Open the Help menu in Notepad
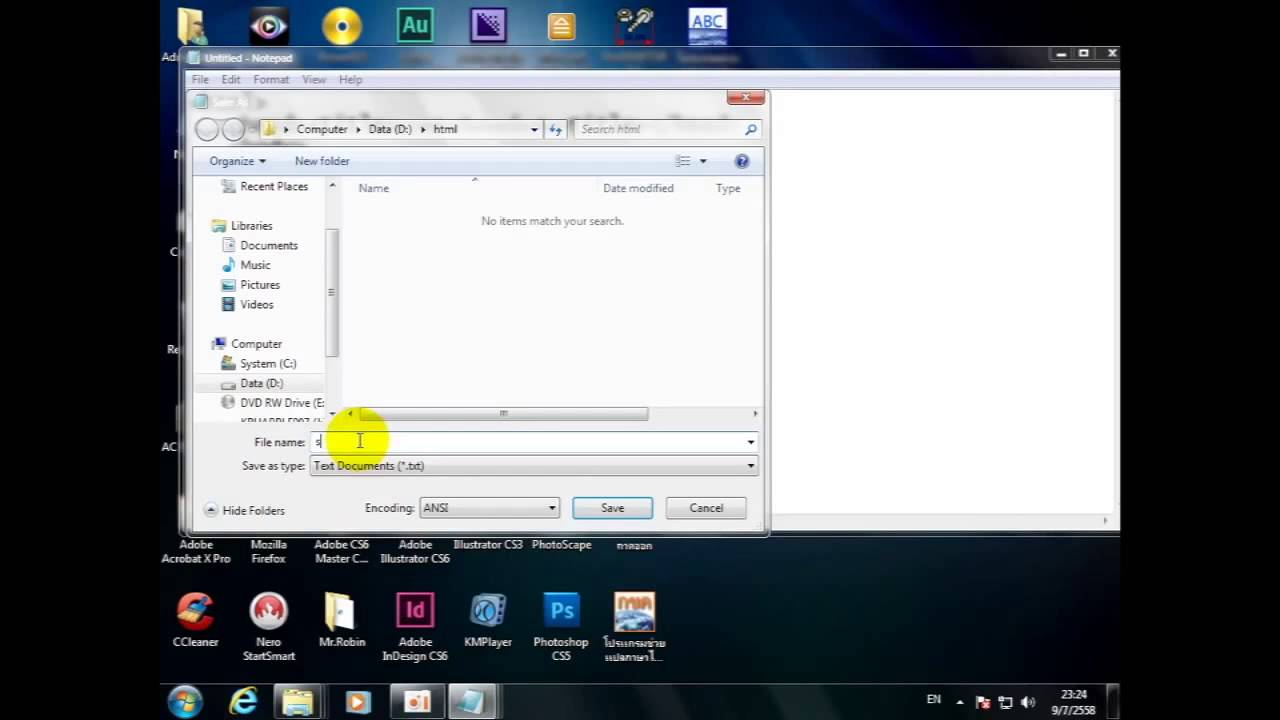 (x=350, y=79)
